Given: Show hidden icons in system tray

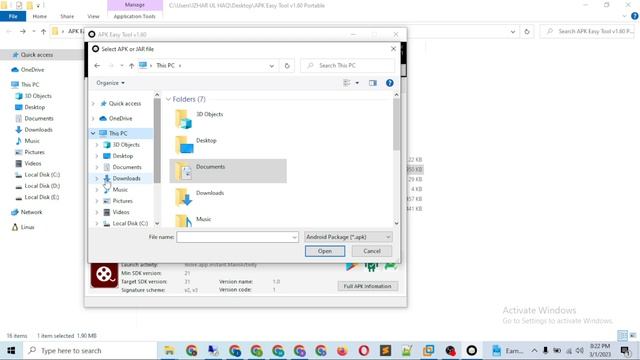Looking at the screenshot, I should [x=534, y=351].
